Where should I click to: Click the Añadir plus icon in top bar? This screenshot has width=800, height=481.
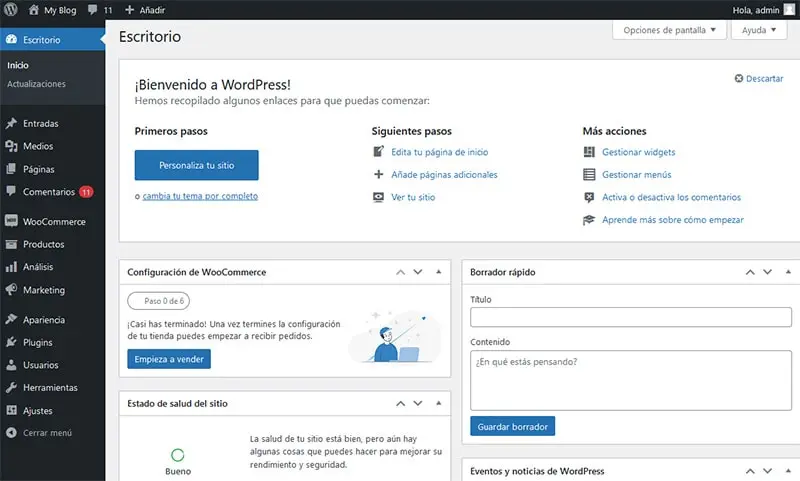129,10
